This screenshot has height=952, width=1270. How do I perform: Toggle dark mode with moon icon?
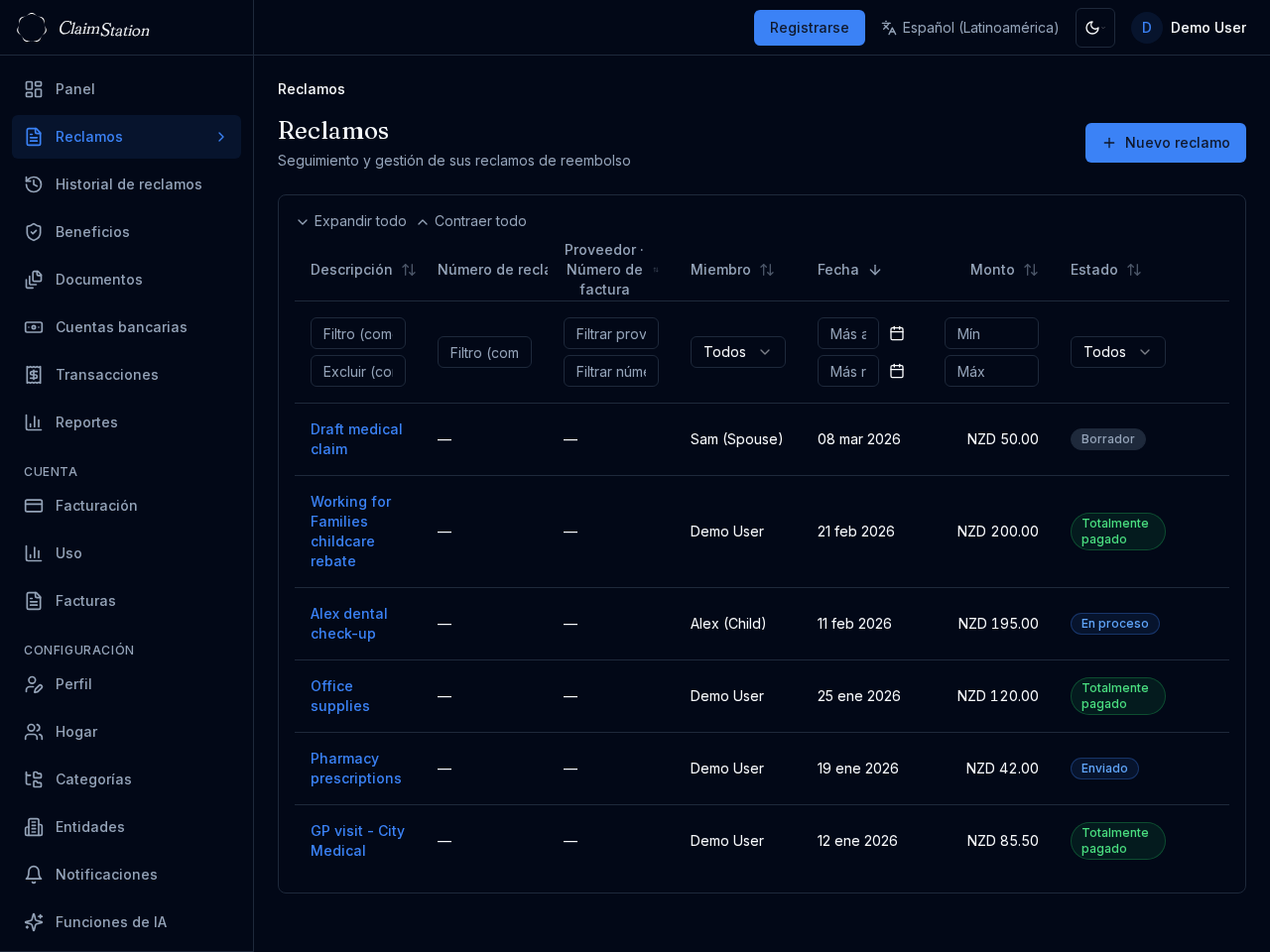click(x=1094, y=28)
